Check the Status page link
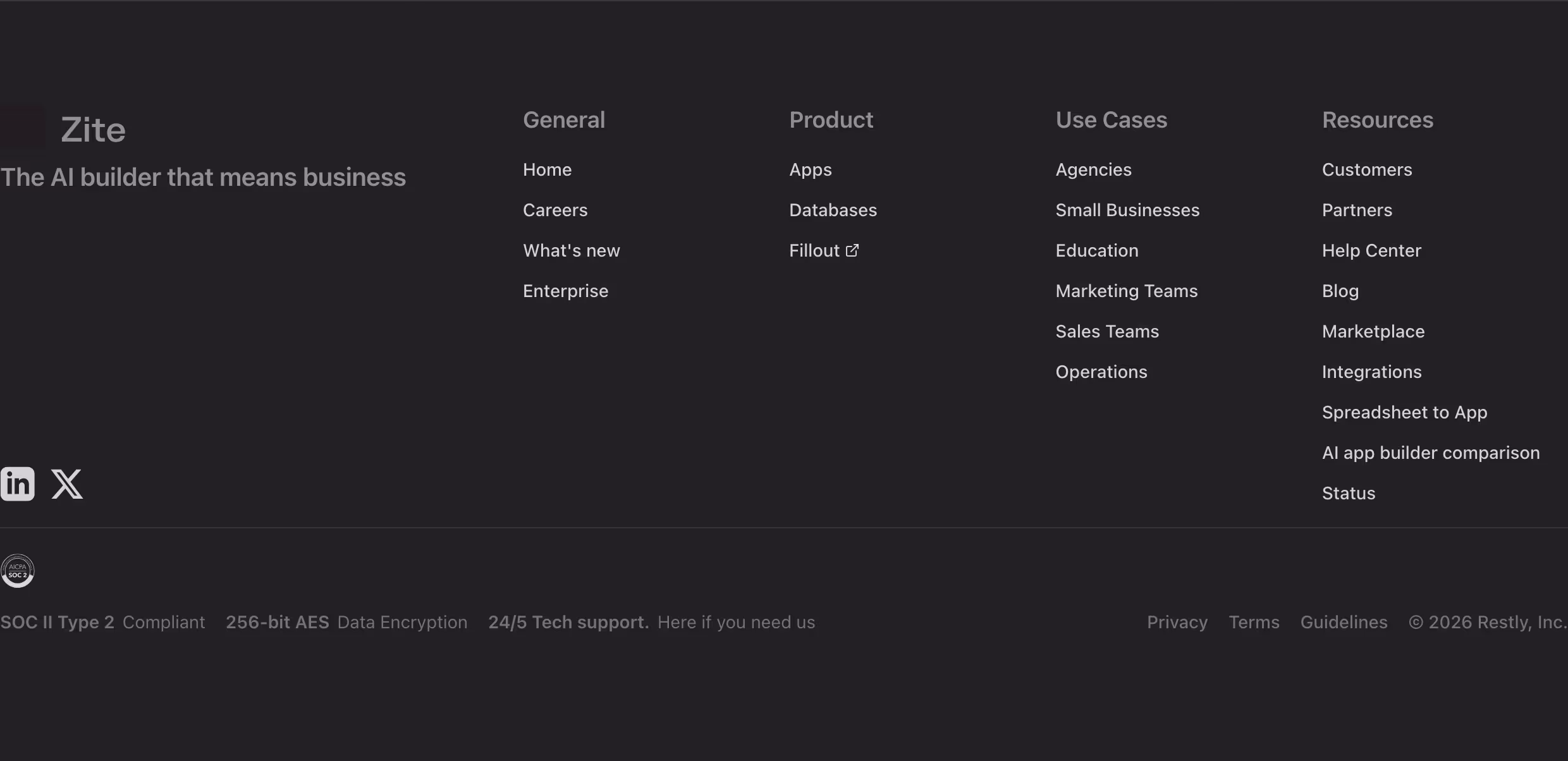This screenshot has width=1568, height=761. point(1349,493)
